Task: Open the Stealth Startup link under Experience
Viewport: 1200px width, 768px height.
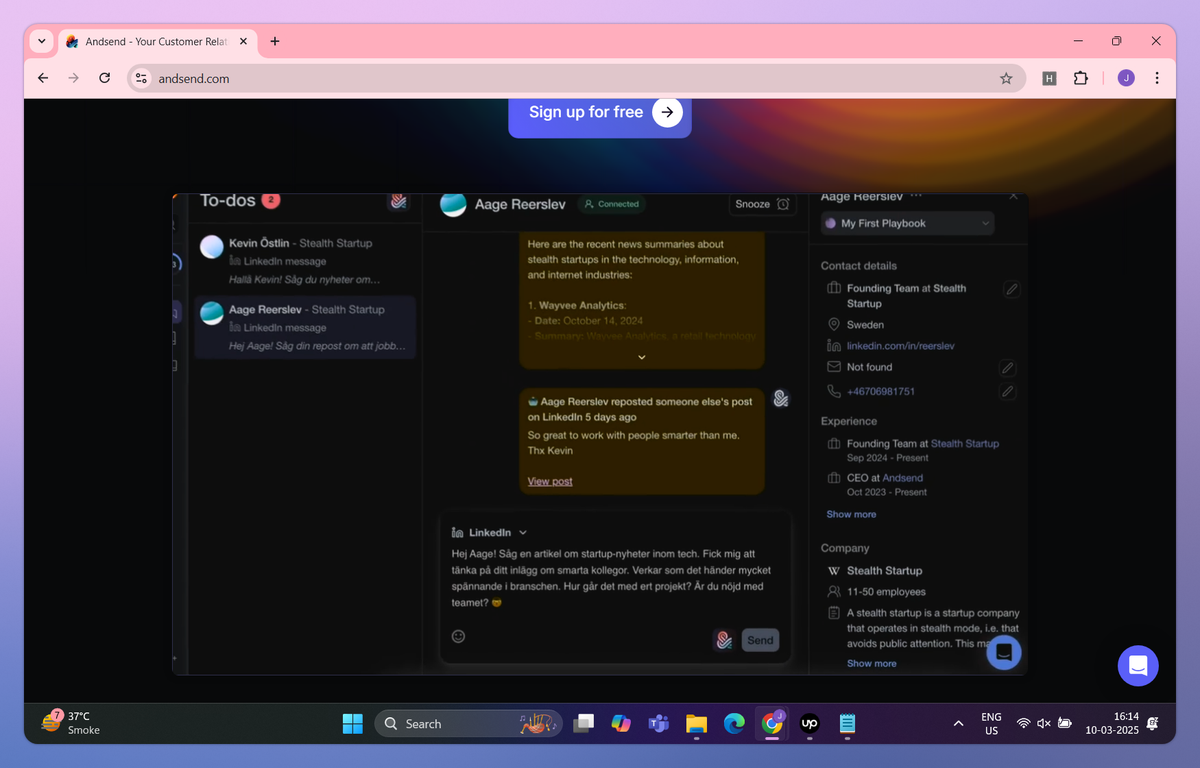Action: point(965,443)
